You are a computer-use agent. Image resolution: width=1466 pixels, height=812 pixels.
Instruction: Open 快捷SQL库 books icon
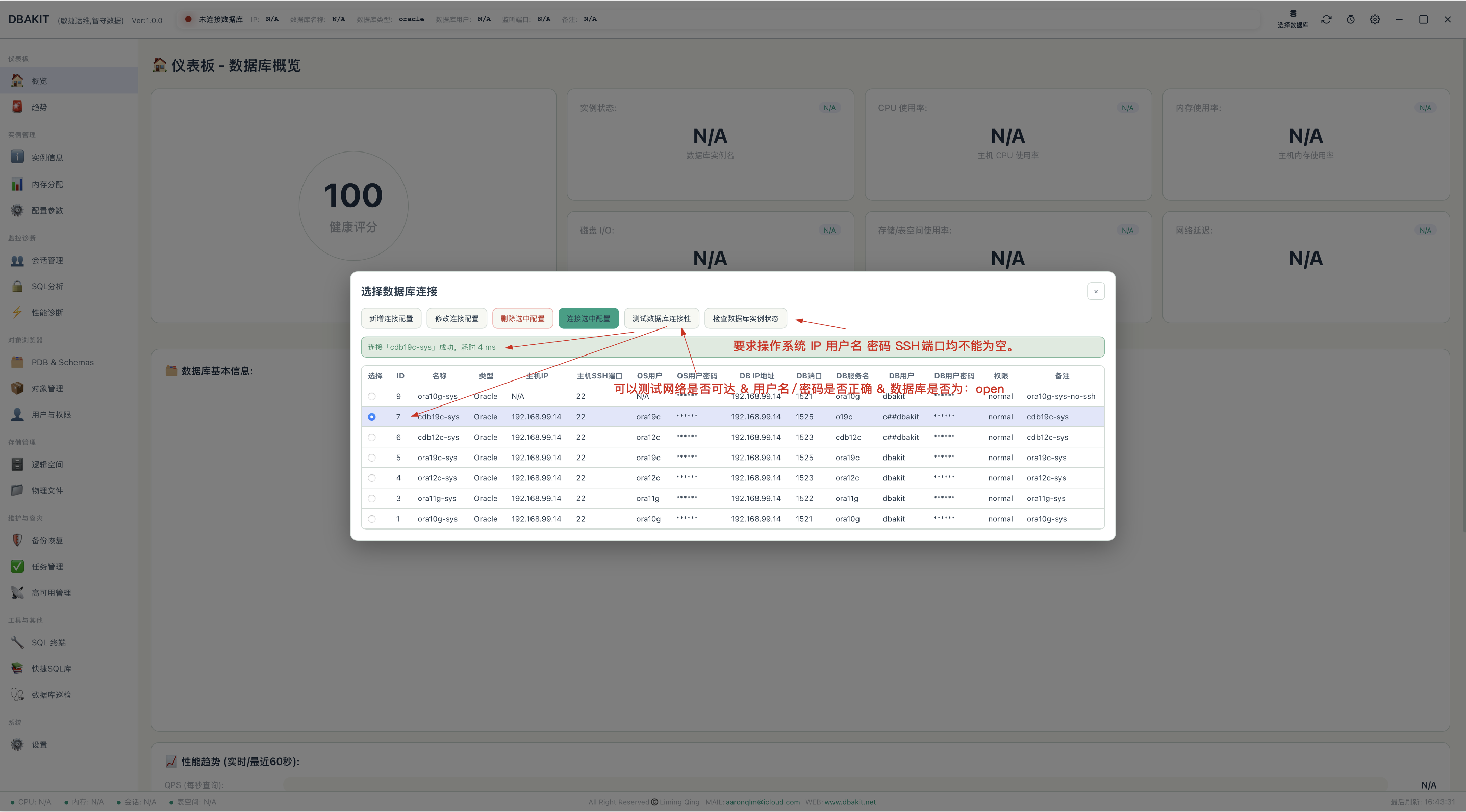18,669
